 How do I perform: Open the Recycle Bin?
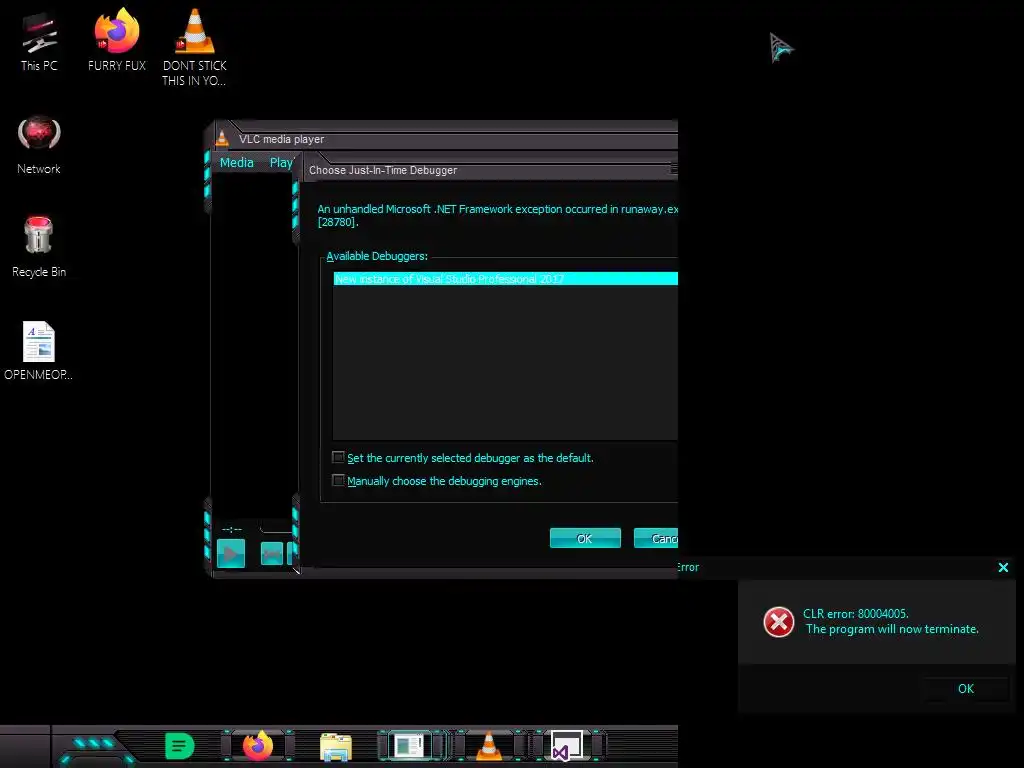coord(39,247)
